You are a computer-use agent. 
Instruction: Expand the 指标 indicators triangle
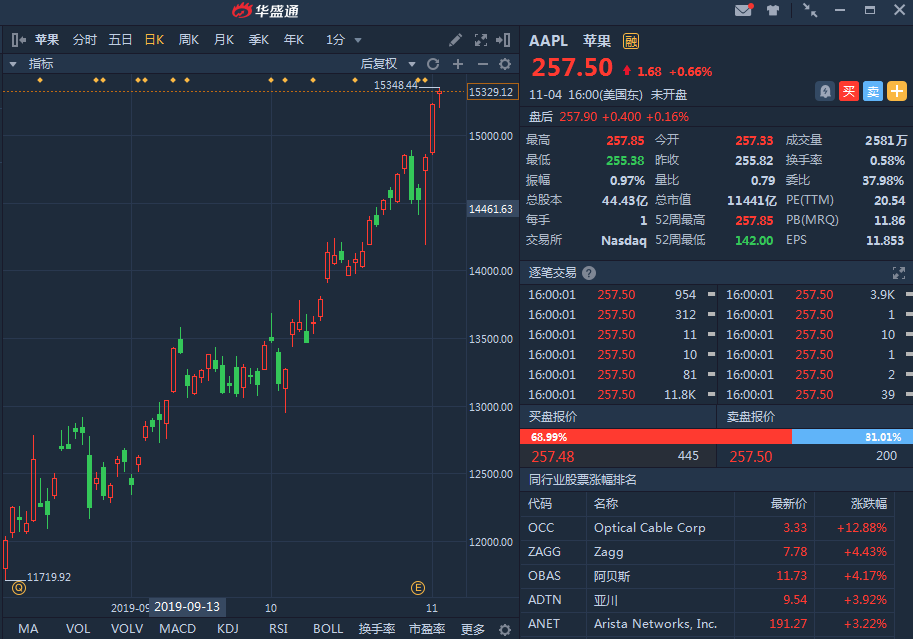(13, 64)
